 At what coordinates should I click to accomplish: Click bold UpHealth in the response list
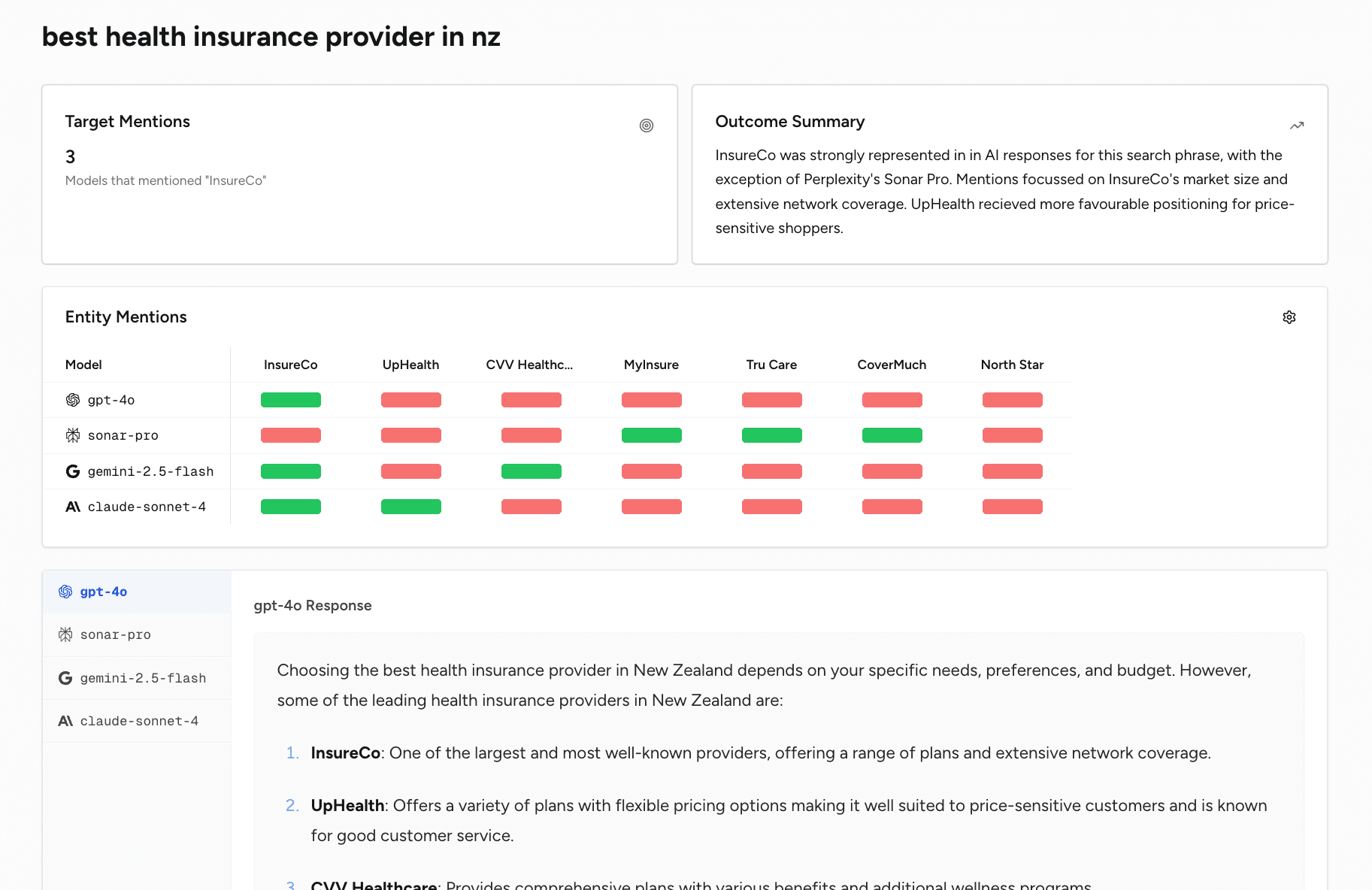click(x=347, y=806)
